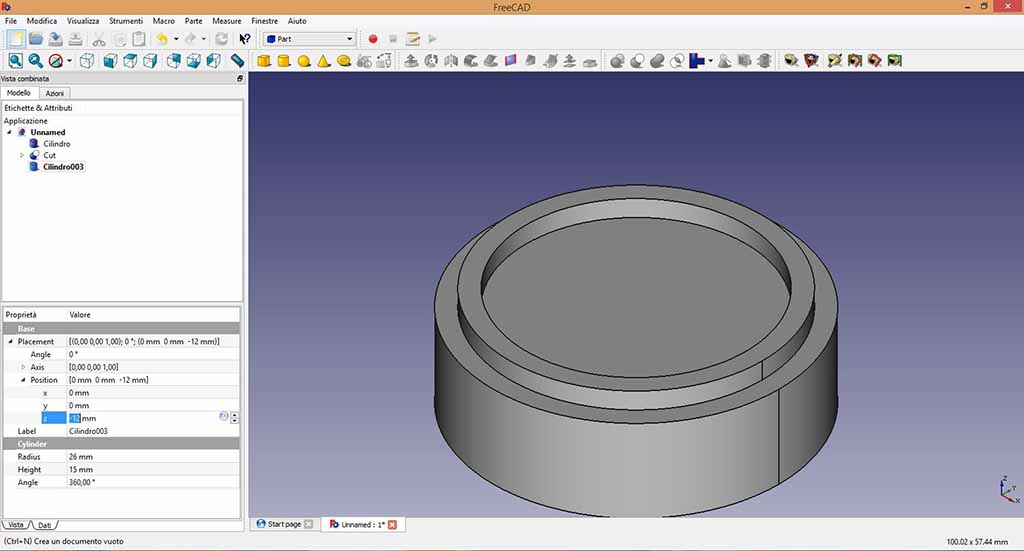Open the macros dialog icon
The width and height of the screenshot is (1024, 551).
[413, 39]
